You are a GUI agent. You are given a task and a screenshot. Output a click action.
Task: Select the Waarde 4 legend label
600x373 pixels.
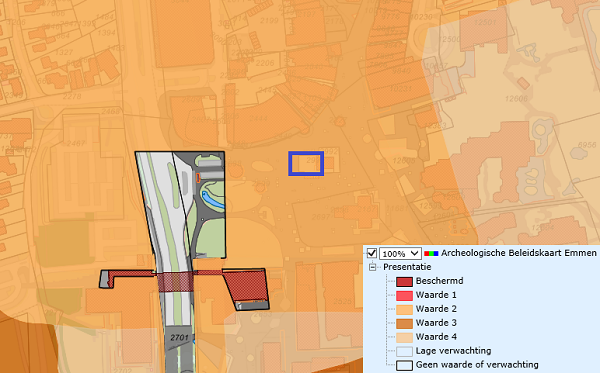coord(436,337)
